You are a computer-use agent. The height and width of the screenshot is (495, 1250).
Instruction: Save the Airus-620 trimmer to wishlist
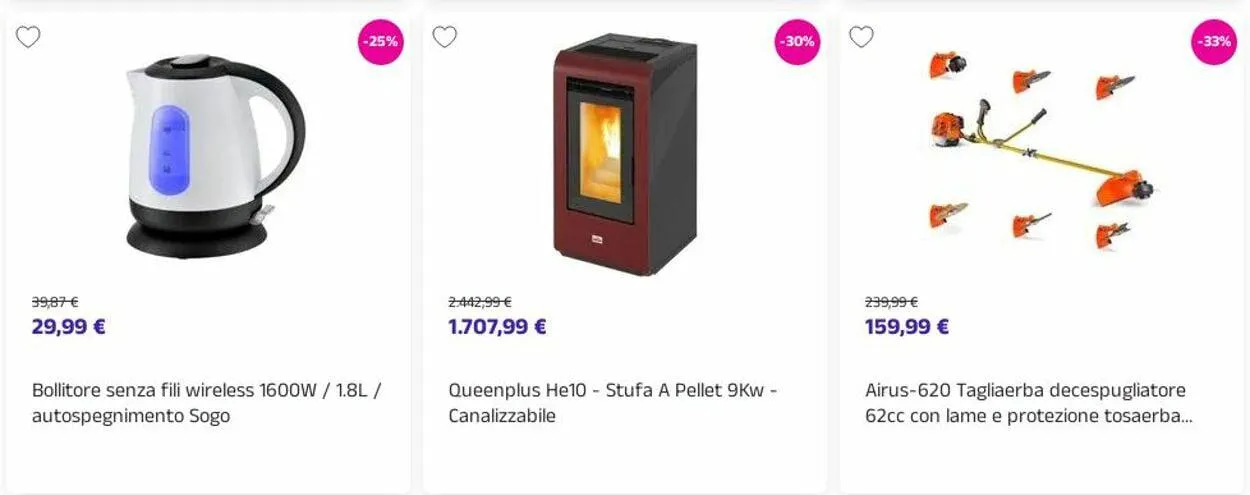[x=861, y=37]
